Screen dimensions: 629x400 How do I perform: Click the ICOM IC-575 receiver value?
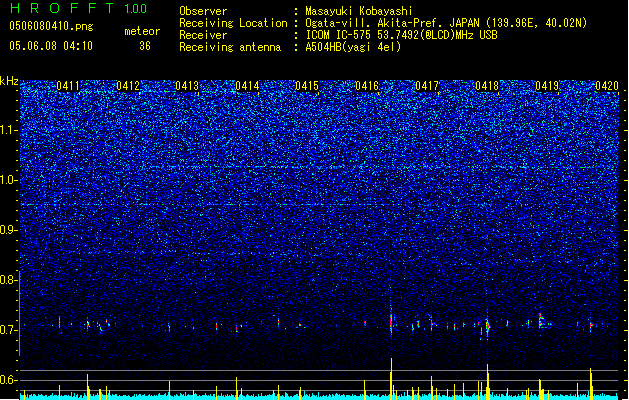click(x=401, y=35)
